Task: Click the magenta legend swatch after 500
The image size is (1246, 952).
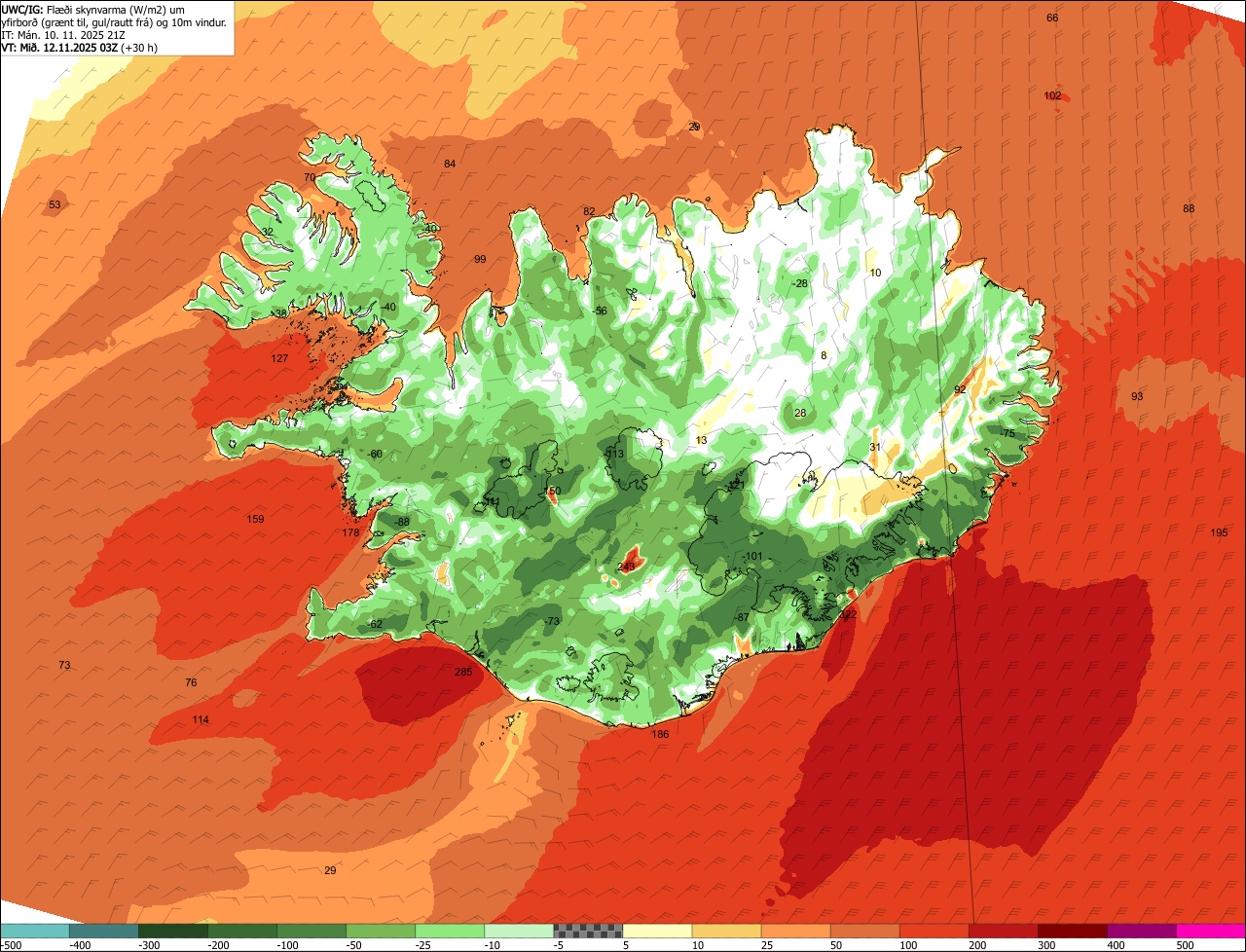Action: point(1211,931)
